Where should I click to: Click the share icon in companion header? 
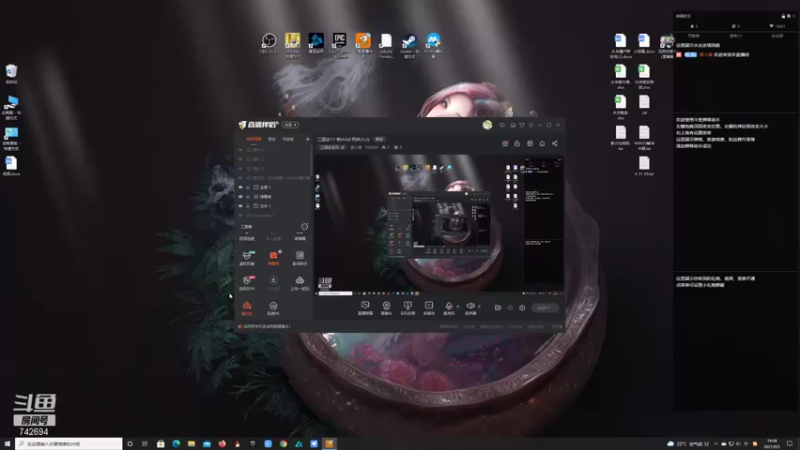pyautogui.click(x=555, y=143)
